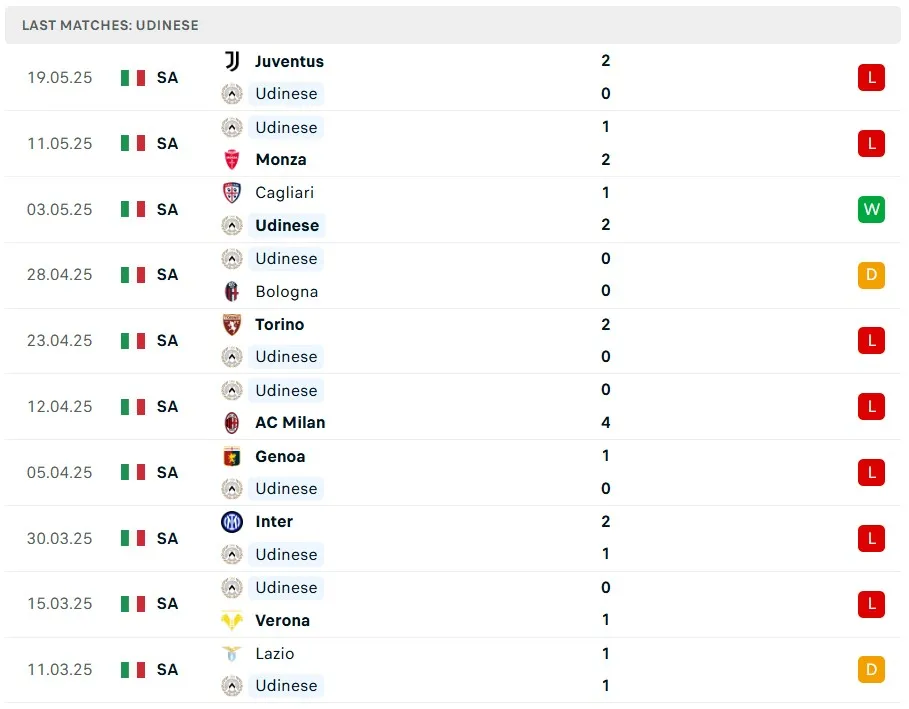Image resolution: width=909 pixels, height=709 pixels.
Task: Open the AC Milan team link
Action: [x=290, y=422]
